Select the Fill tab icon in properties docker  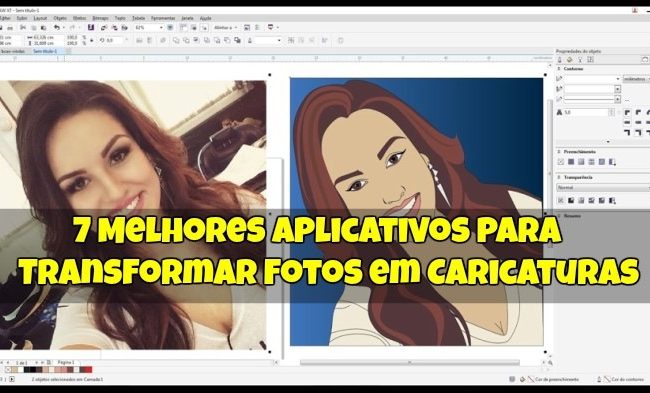pos(570,60)
